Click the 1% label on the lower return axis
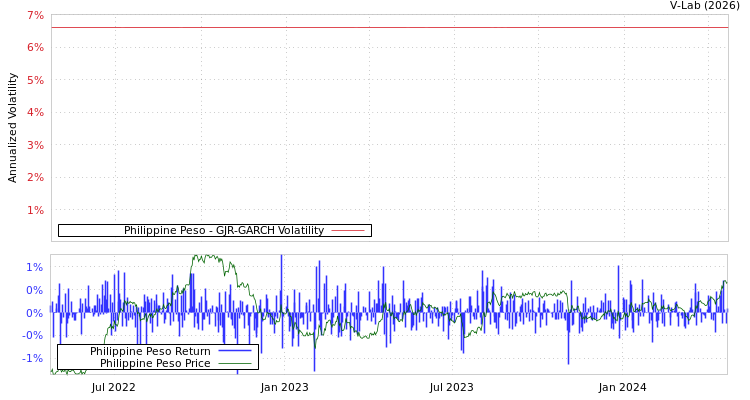The width and height of the screenshot is (750, 400). [x=35, y=267]
